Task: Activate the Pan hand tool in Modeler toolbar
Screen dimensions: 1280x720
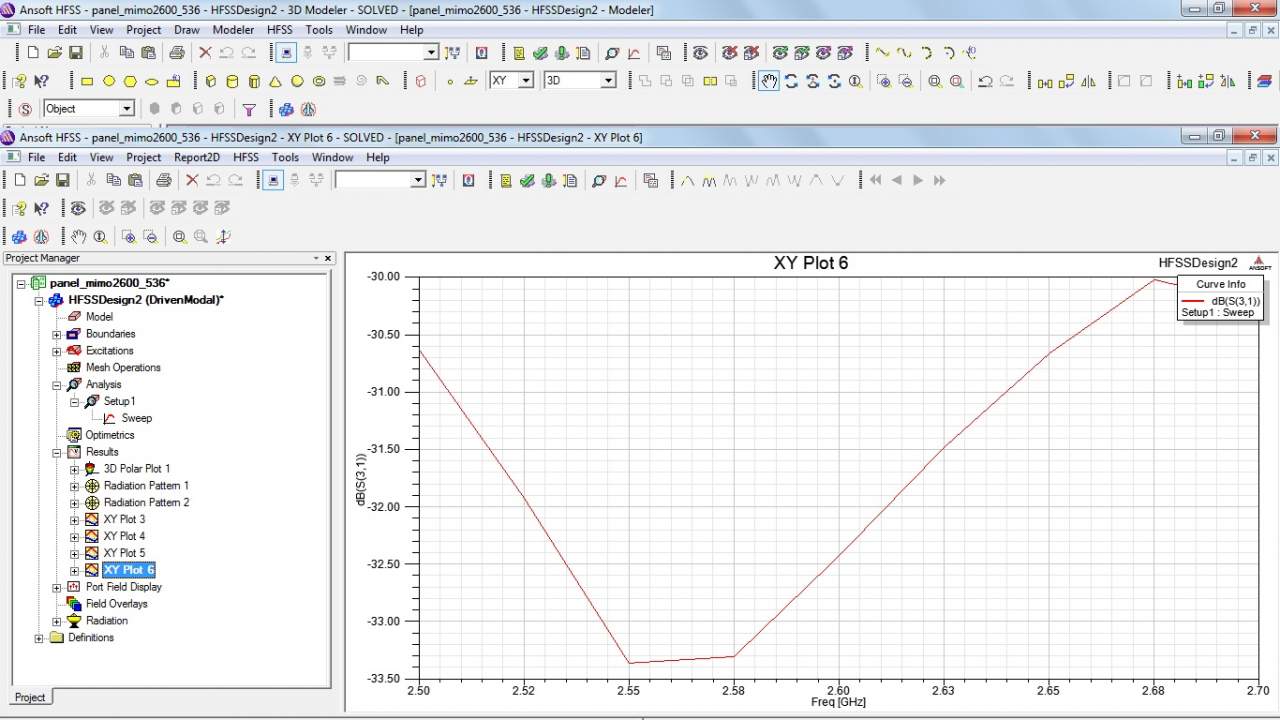Action: (x=768, y=81)
